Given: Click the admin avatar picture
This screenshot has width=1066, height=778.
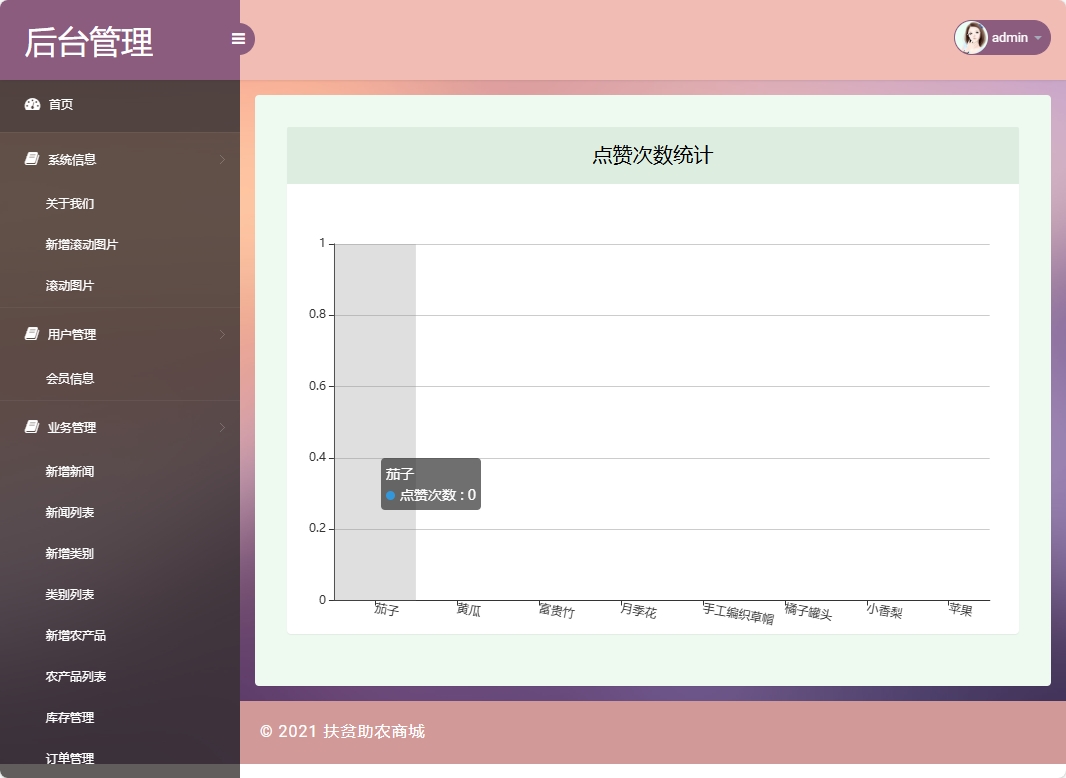Looking at the screenshot, I should [x=971, y=37].
